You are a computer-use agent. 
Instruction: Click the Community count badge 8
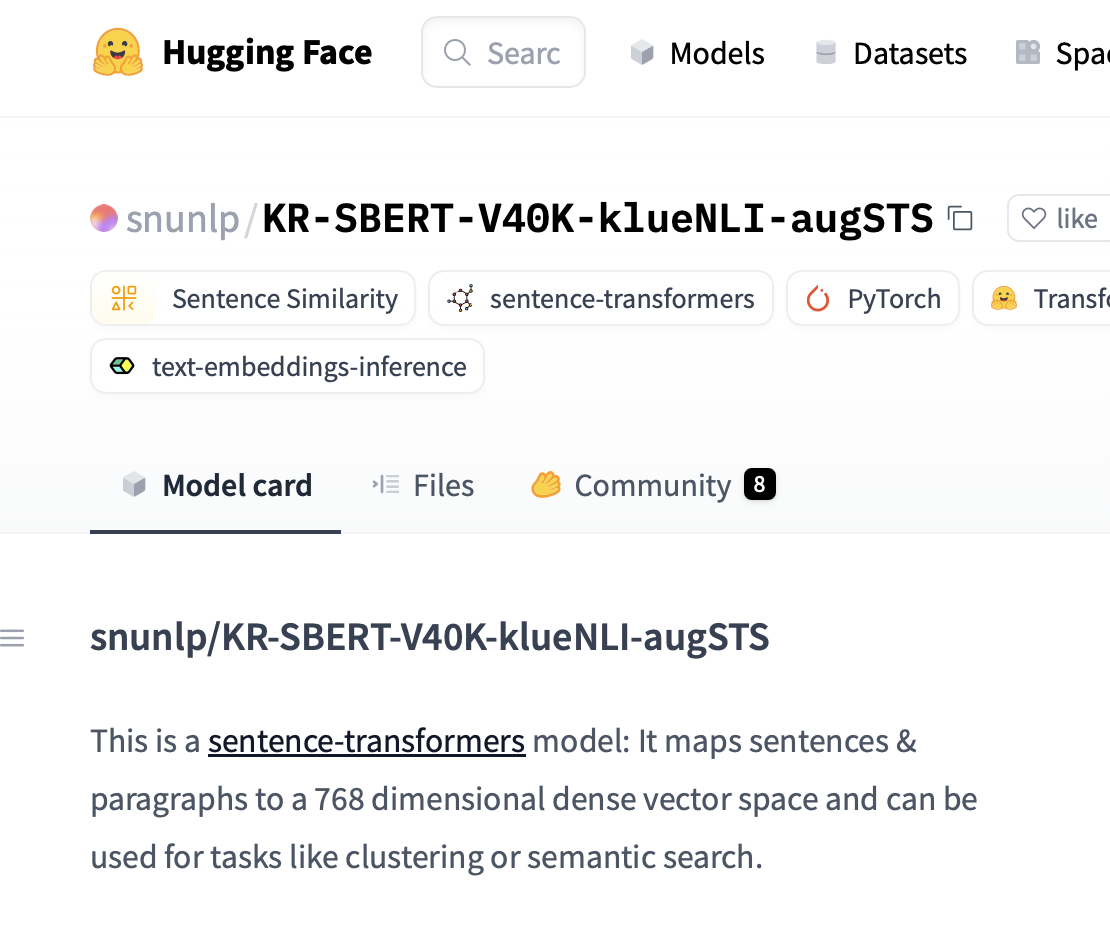[x=760, y=484]
